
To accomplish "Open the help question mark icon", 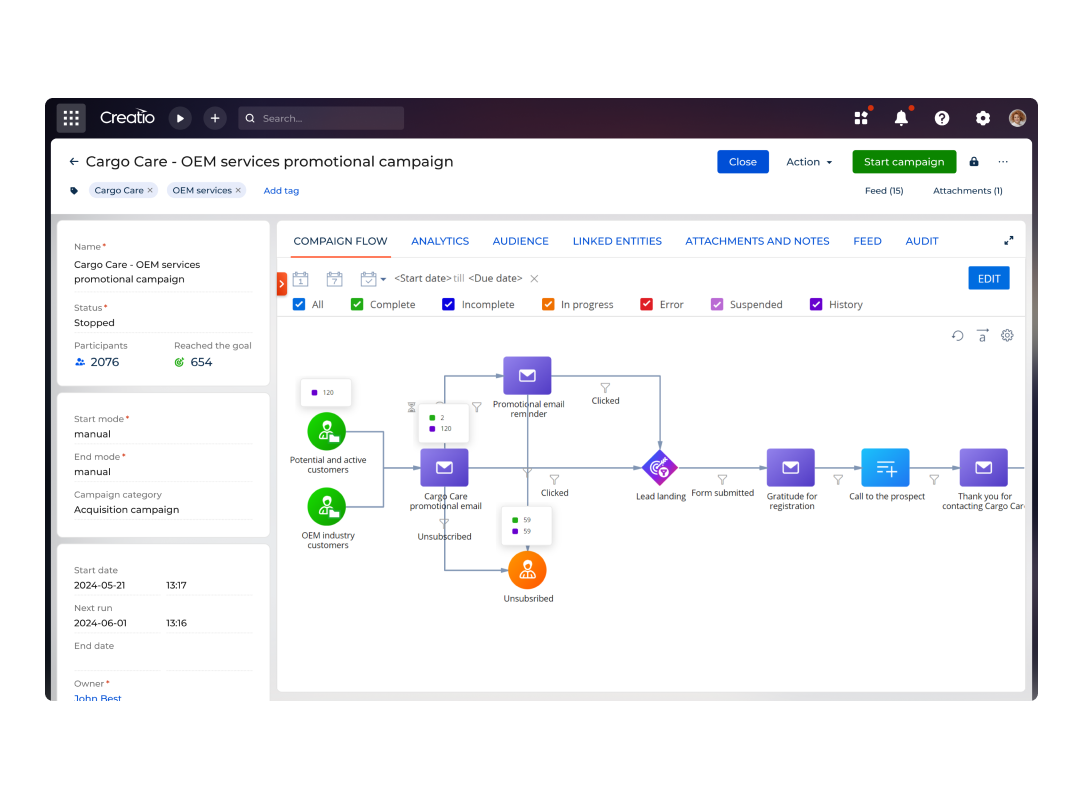I will pos(942,118).
